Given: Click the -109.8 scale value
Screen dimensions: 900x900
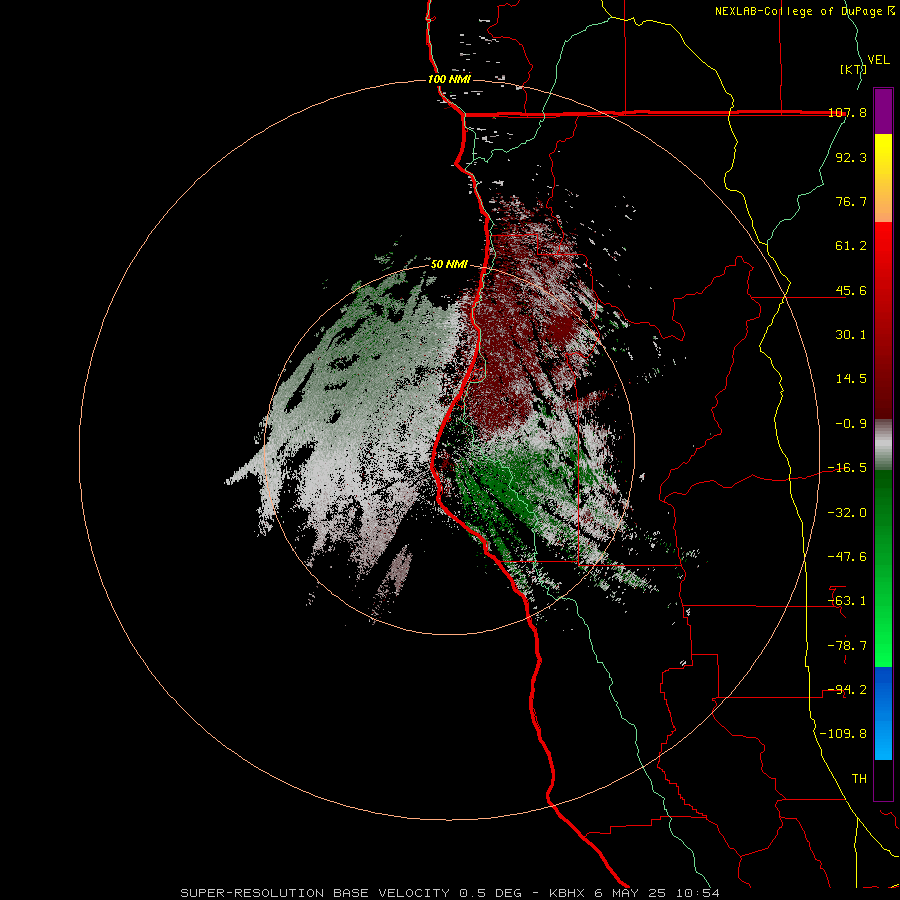Looking at the screenshot, I should pos(843,734).
